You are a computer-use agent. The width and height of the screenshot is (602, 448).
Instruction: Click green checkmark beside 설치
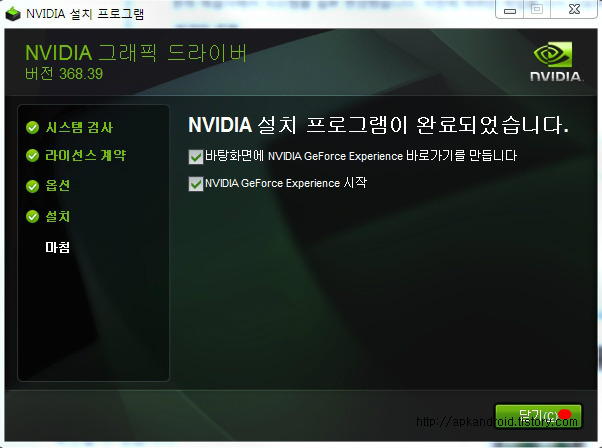(32, 217)
